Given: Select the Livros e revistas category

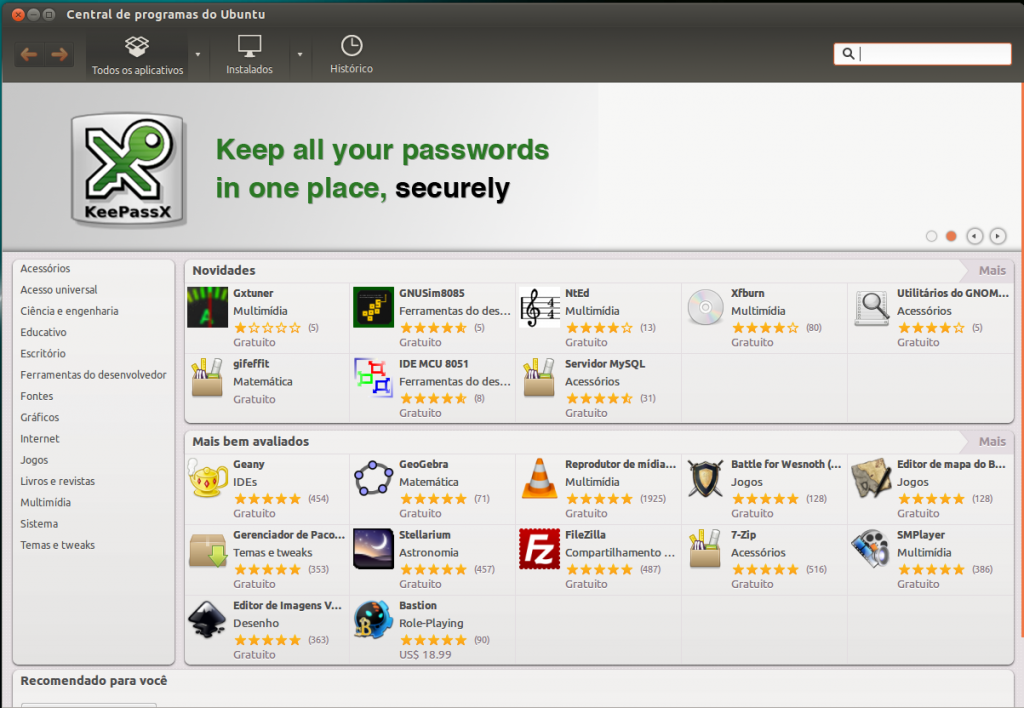Looking at the screenshot, I should (x=57, y=481).
